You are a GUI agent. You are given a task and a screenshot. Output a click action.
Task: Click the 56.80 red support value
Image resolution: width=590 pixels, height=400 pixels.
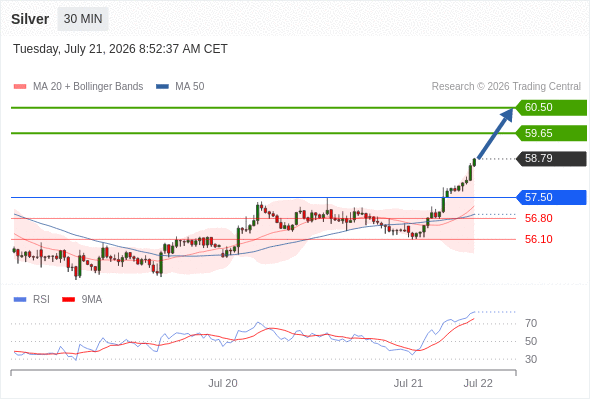pyautogui.click(x=539, y=218)
